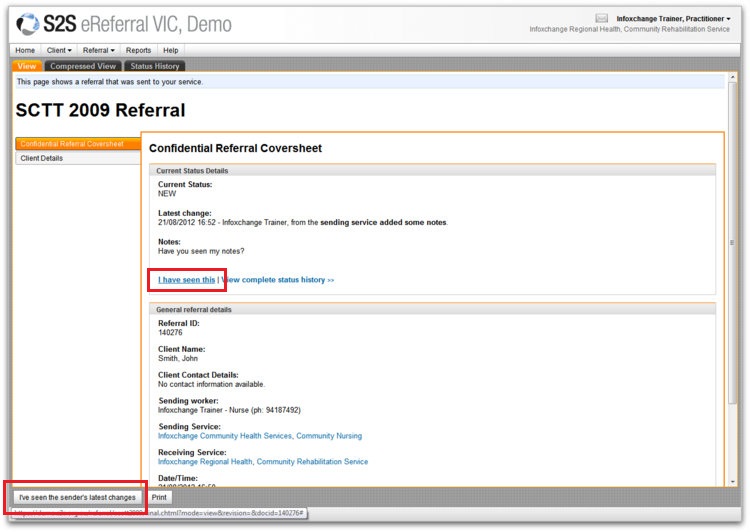
Task: Click the scroll up arrow
Action: 732,77
